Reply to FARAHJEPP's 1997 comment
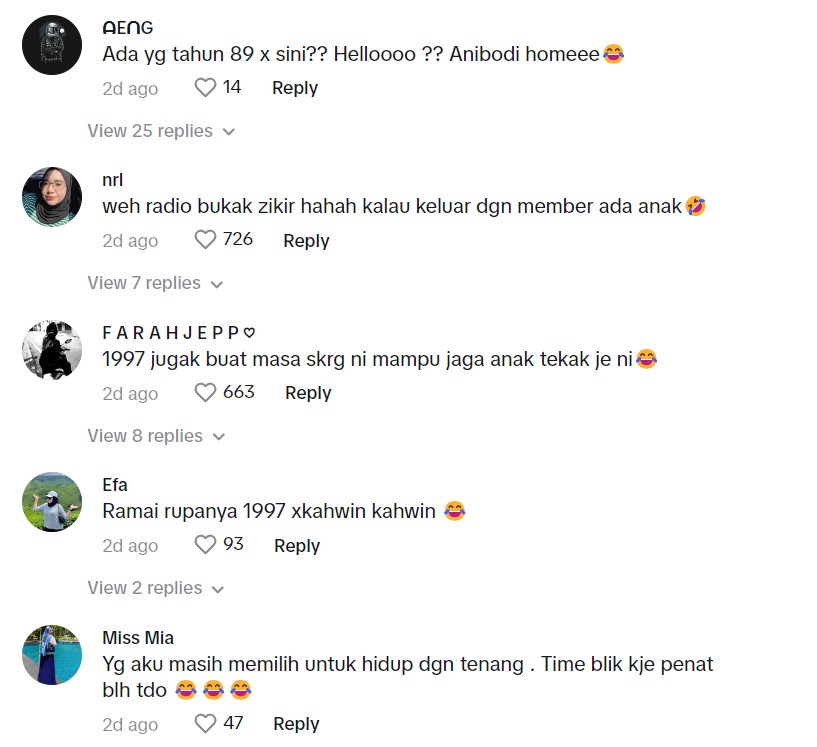Viewport: 817px width, 747px height. pyautogui.click(x=308, y=393)
